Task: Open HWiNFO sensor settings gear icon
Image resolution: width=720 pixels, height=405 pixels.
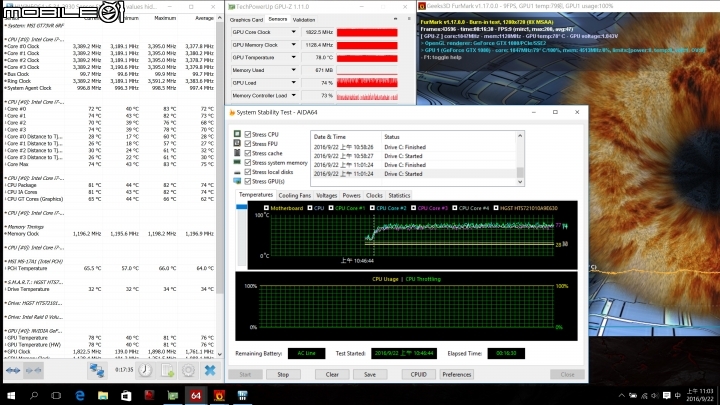Action: pos(188,370)
